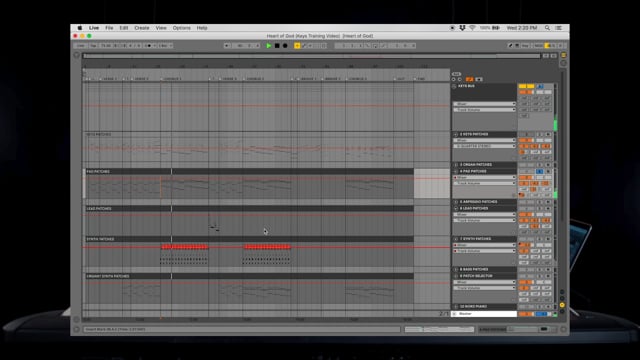The image size is (640, 360).
Task: Jump to previous locator arrow
Action: coord(454,79)
